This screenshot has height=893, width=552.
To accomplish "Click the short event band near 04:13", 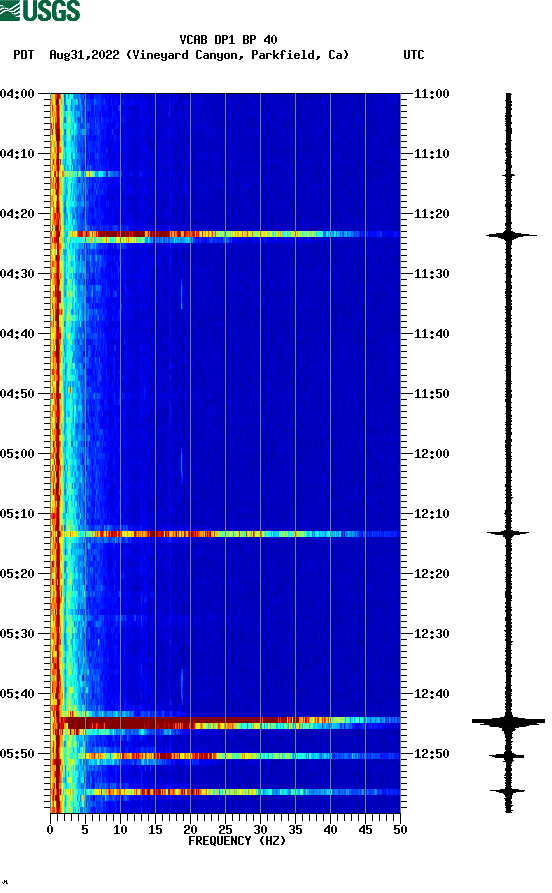I will pyautogui.click(x=90, y=174).
